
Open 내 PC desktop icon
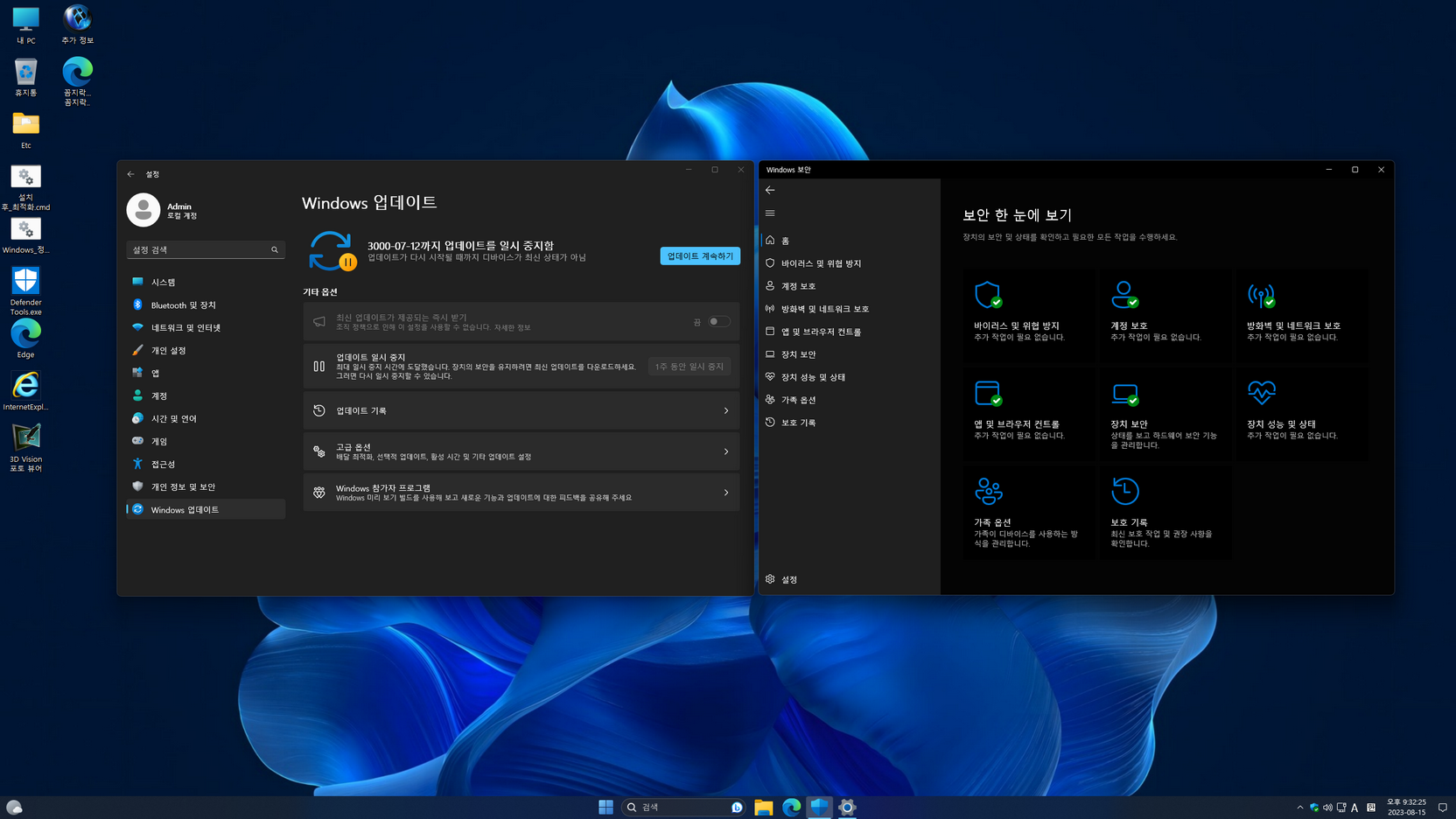coord(25,24)
